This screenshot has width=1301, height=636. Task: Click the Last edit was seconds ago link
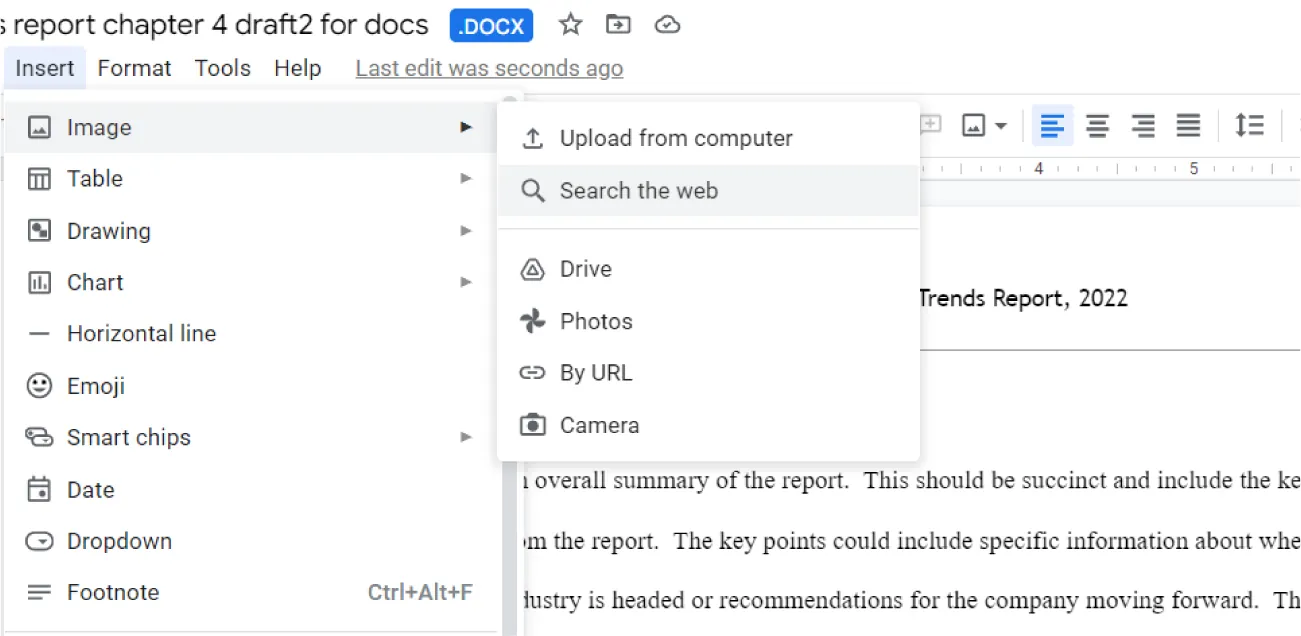488,68
